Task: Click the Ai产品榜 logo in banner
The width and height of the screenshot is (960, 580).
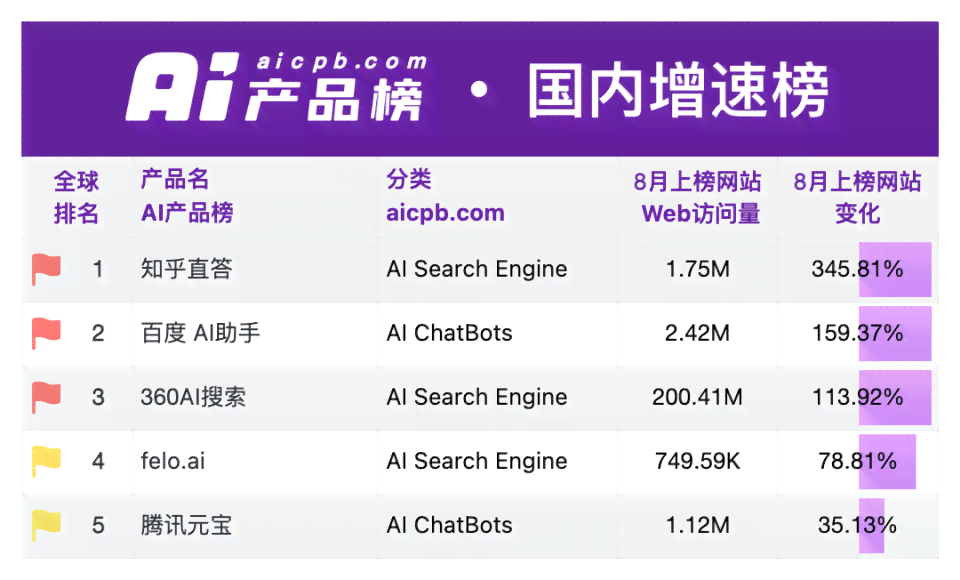Action: click(276, 88)
